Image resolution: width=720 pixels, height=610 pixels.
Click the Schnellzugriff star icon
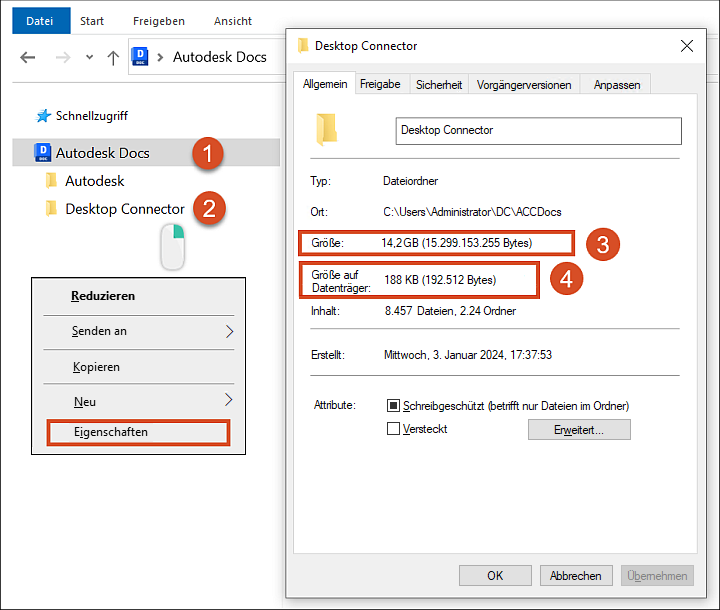point(43,116)
